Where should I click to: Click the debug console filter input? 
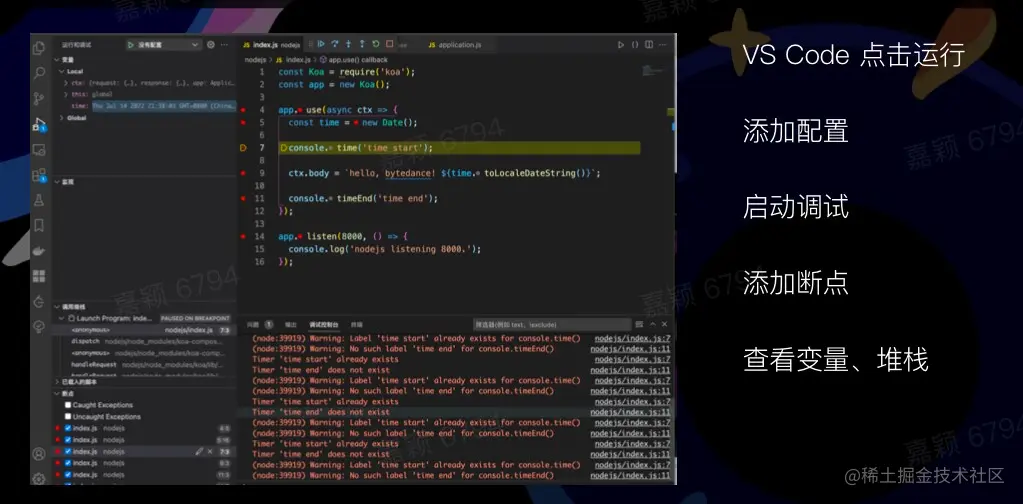click(x=552, y=324)
